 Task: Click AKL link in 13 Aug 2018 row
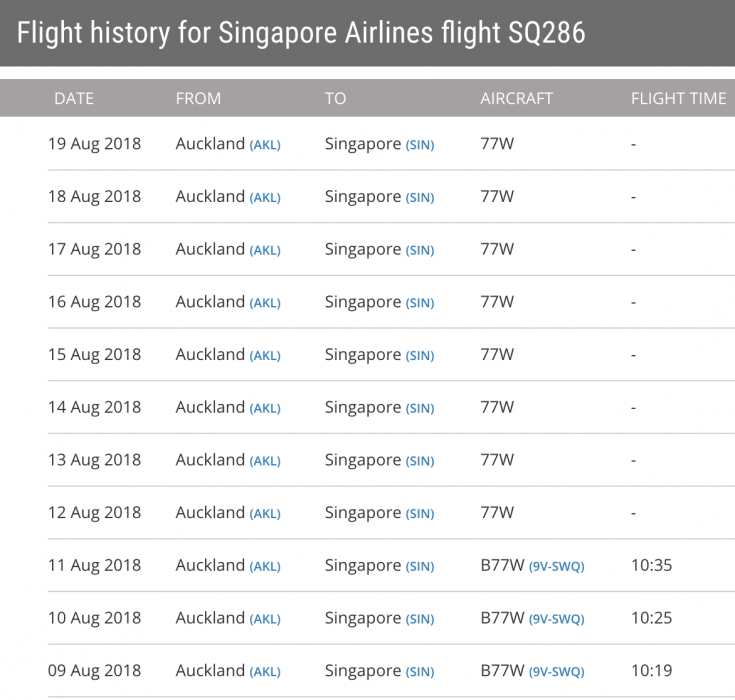pos(265,461)
